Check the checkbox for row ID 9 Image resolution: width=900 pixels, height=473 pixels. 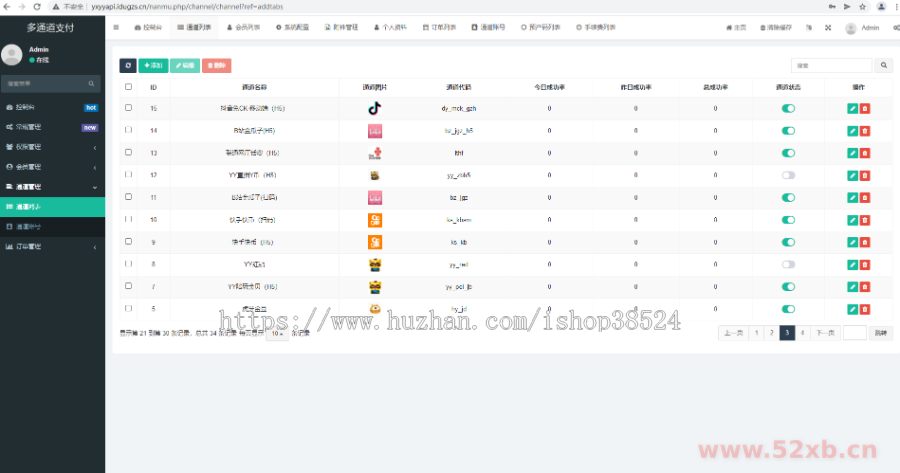pos(128,242)
